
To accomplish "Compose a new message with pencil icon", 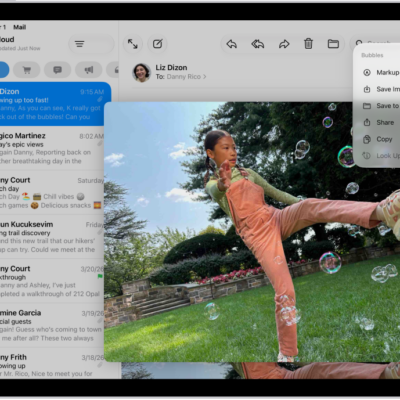I will (158, 44).
